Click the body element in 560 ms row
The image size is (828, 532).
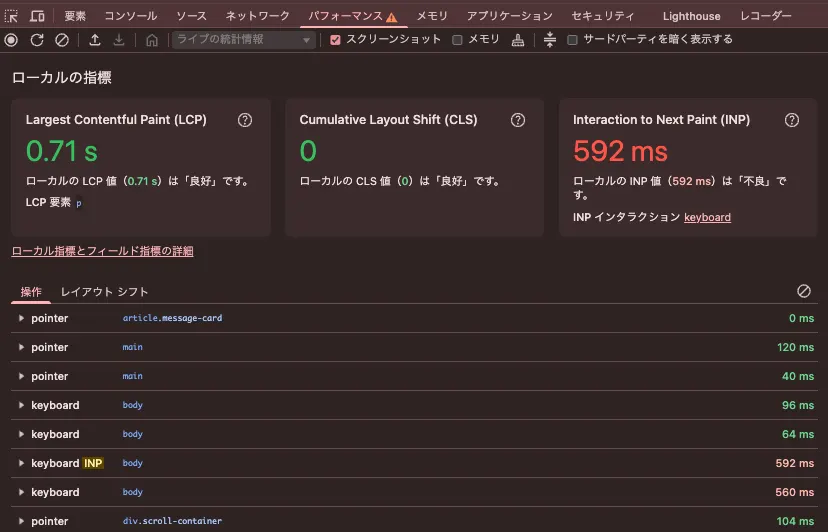[x=133, y=492]
